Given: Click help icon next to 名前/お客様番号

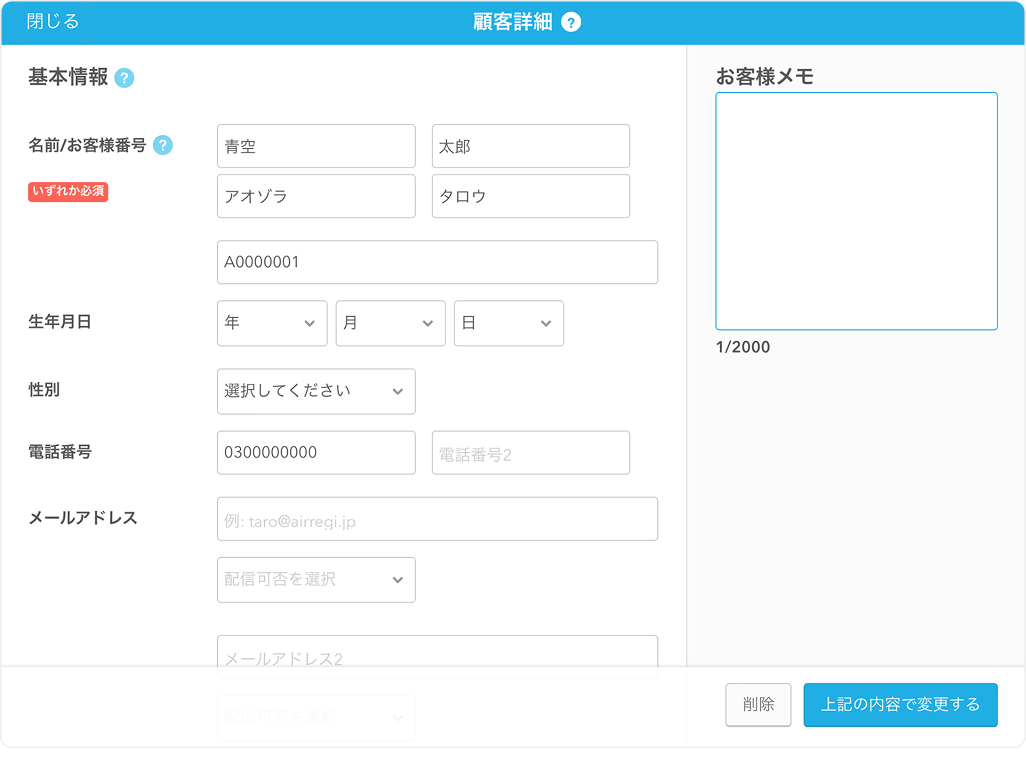Looking at the screenshot, I should (163, 145).
